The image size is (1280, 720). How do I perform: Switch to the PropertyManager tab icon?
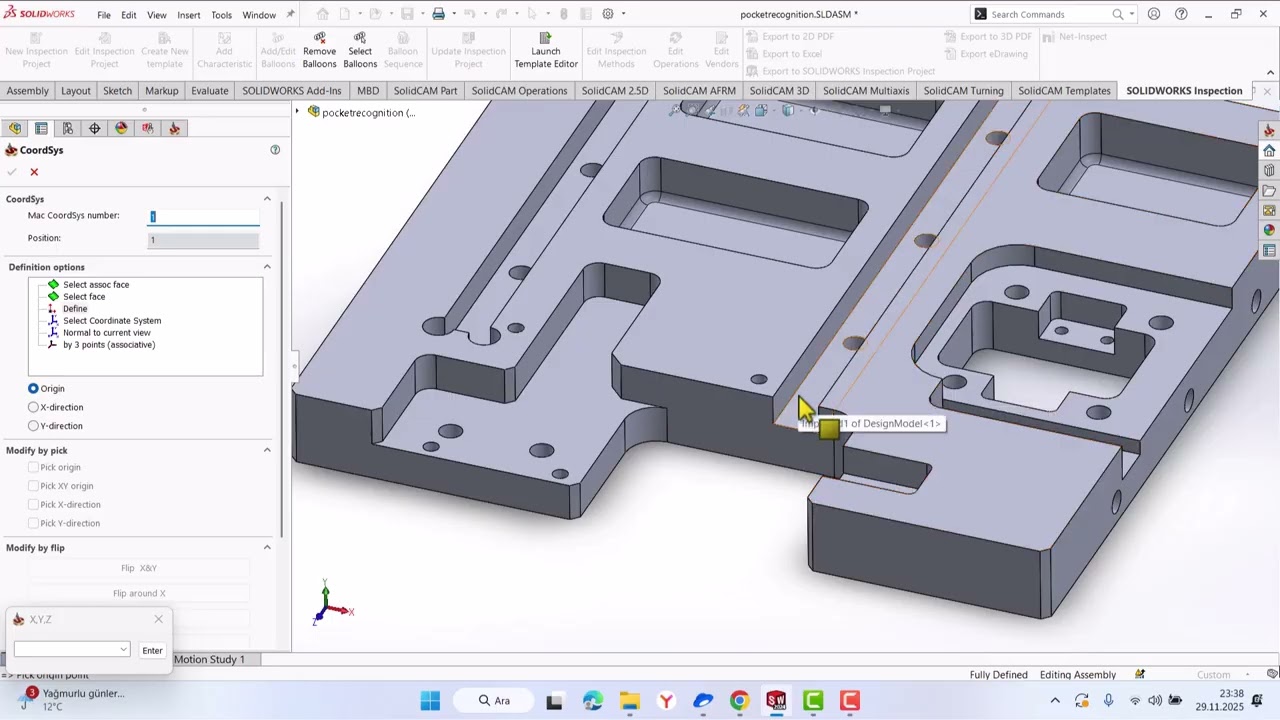[41, 128]
